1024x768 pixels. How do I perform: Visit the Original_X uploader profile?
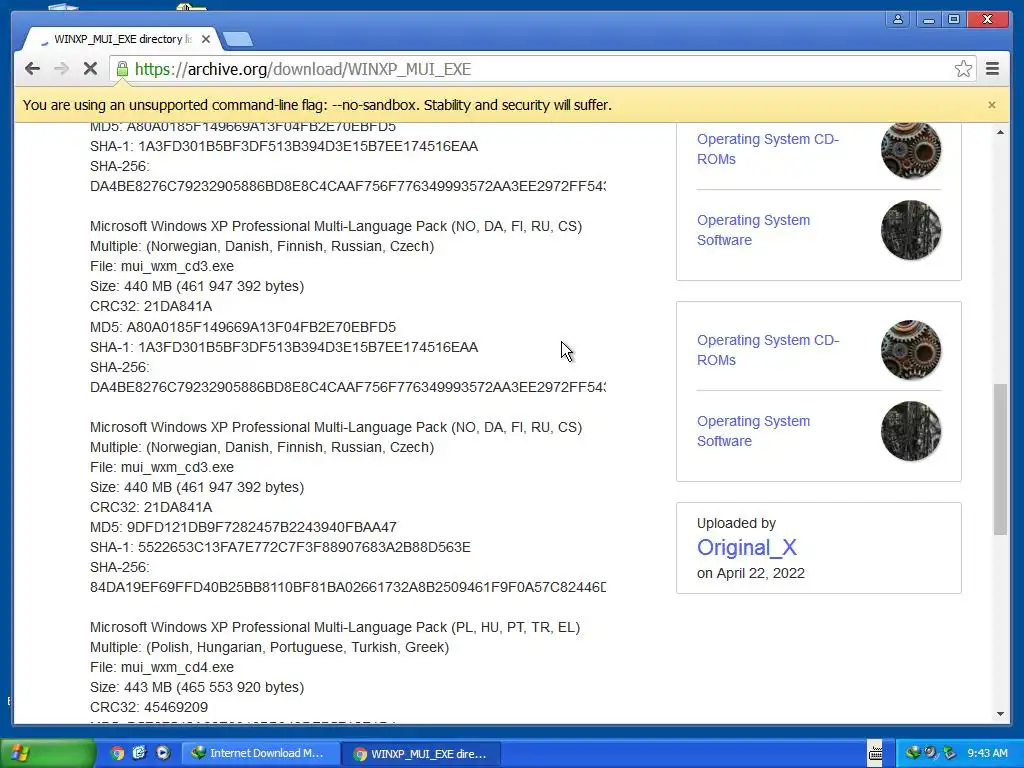click(746, 547)
